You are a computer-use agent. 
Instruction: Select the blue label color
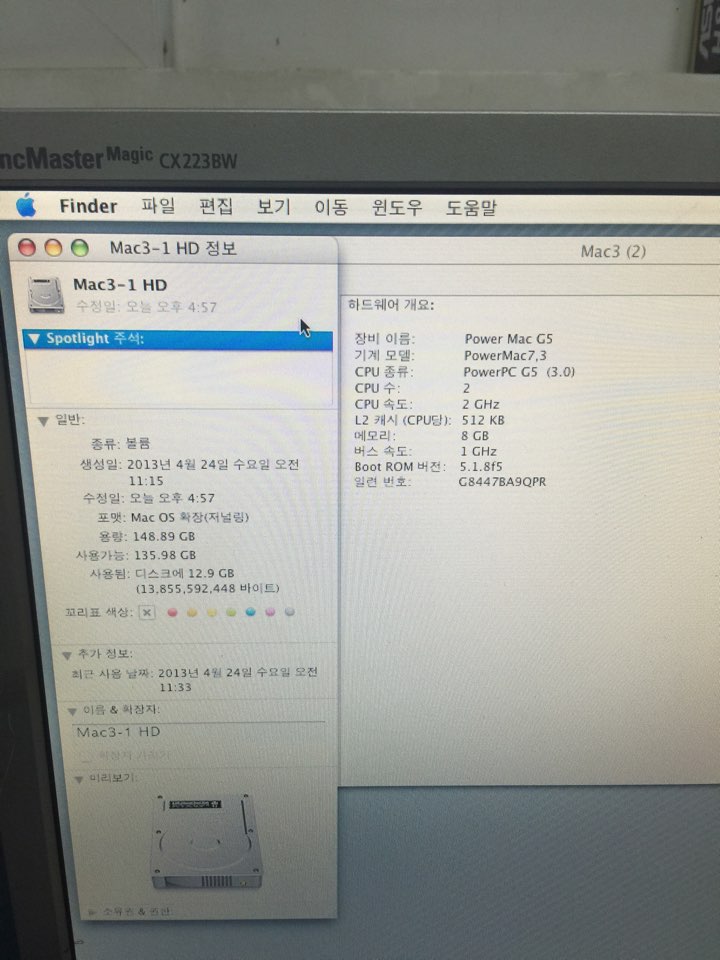[250, 612]
